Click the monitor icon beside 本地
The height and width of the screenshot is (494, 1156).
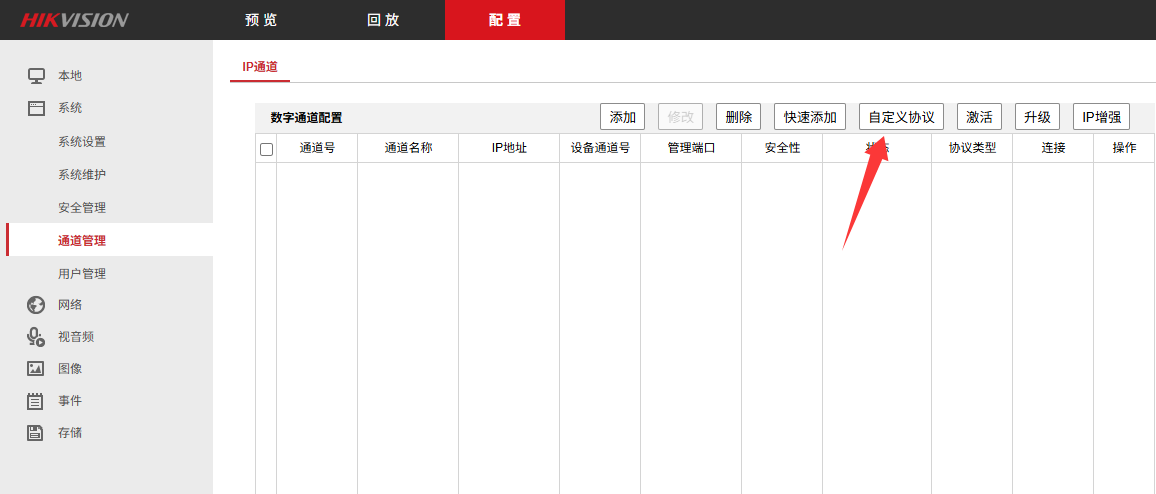36,76
